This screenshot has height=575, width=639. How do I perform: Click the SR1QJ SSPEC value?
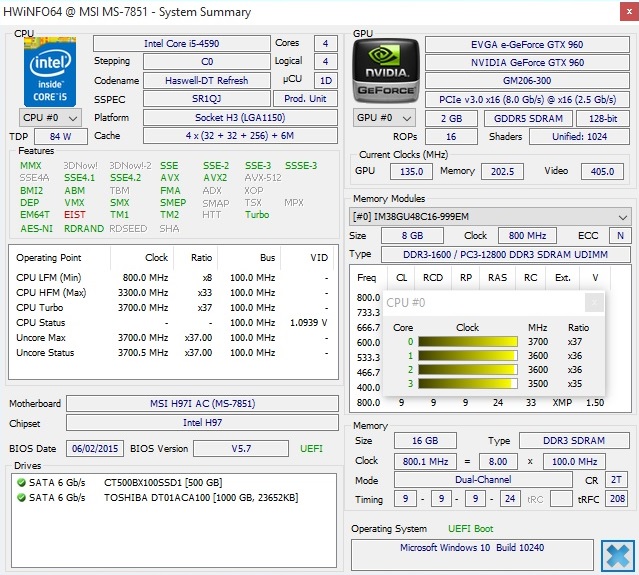[x=207, y=99]
